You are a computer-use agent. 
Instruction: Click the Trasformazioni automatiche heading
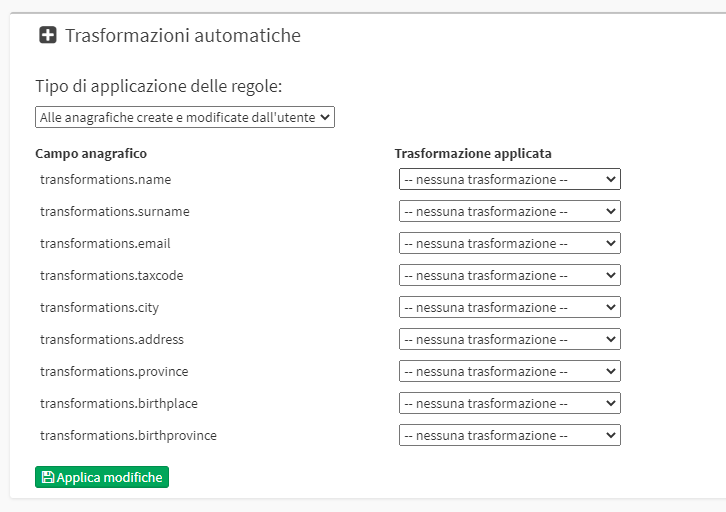click(183, 36)
